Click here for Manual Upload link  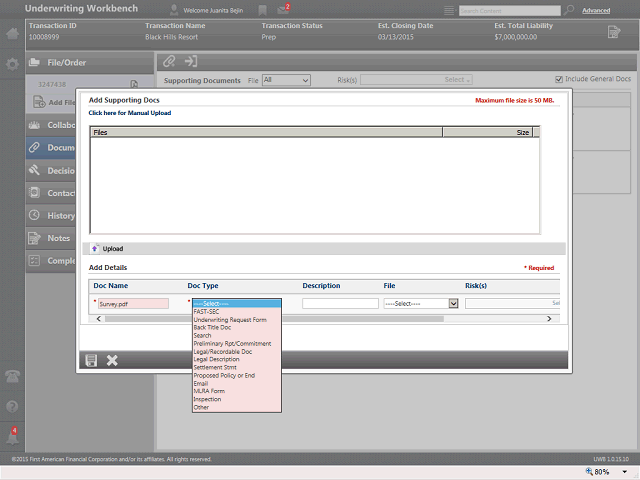130,113
